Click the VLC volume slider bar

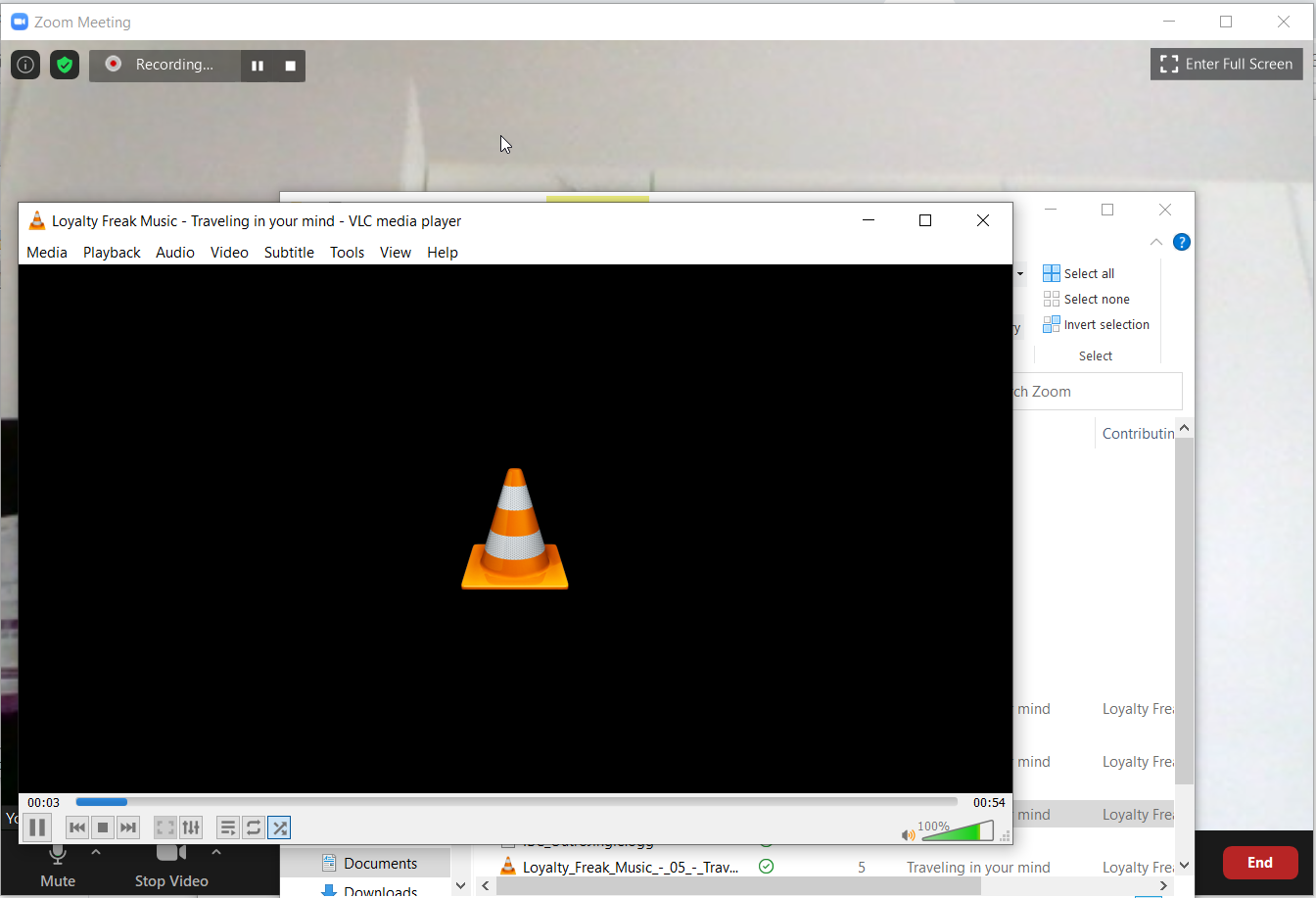957,832
